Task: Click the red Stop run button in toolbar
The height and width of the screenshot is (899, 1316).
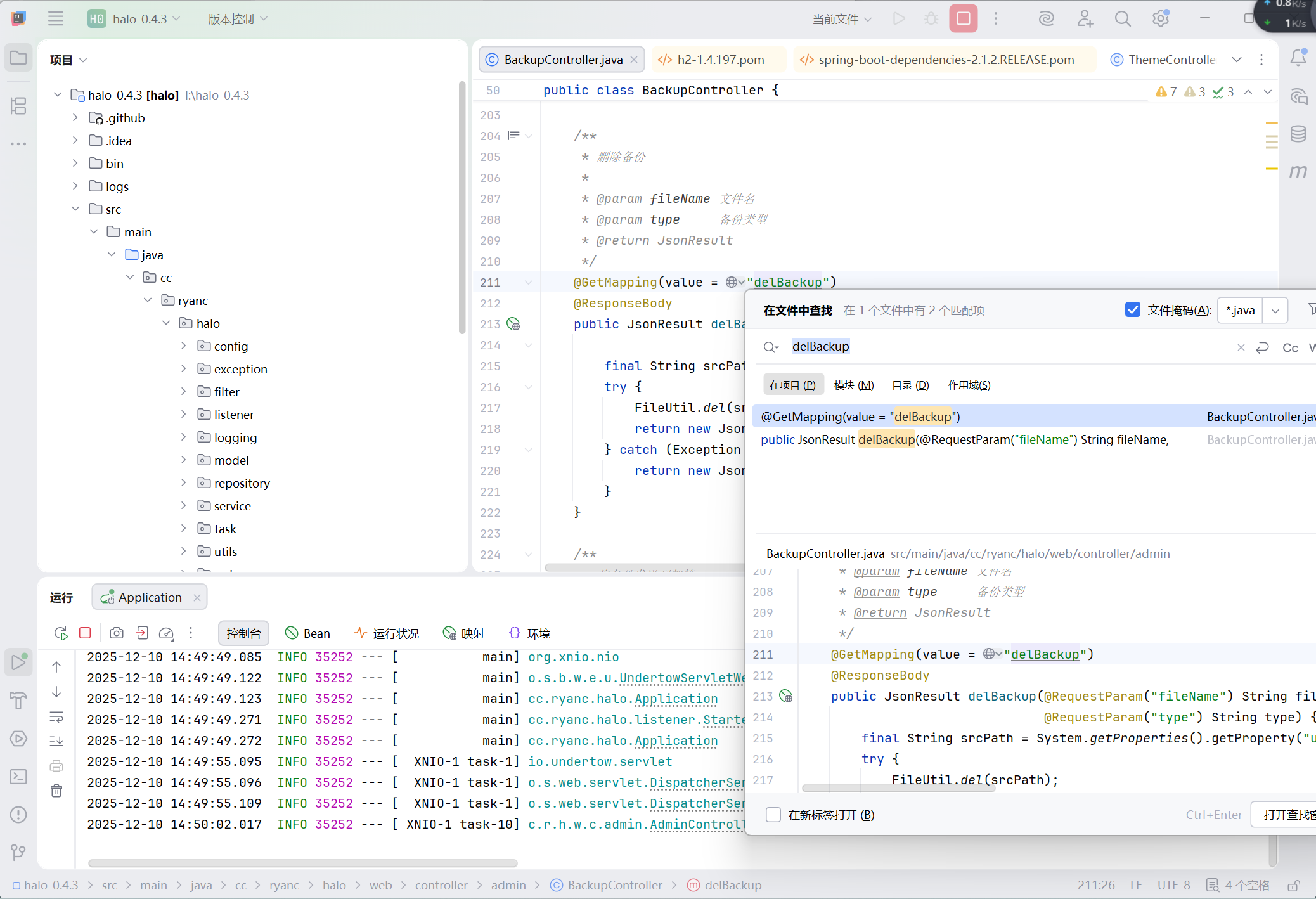Action: 963,18
